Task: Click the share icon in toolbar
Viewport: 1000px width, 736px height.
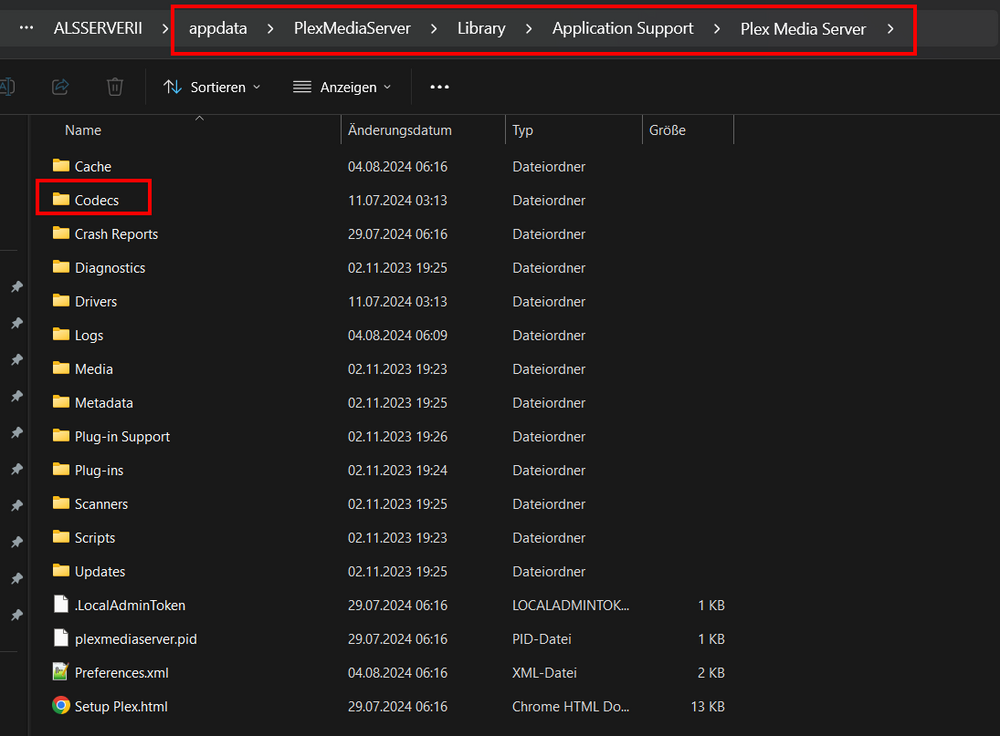Action: pos(60,87)
